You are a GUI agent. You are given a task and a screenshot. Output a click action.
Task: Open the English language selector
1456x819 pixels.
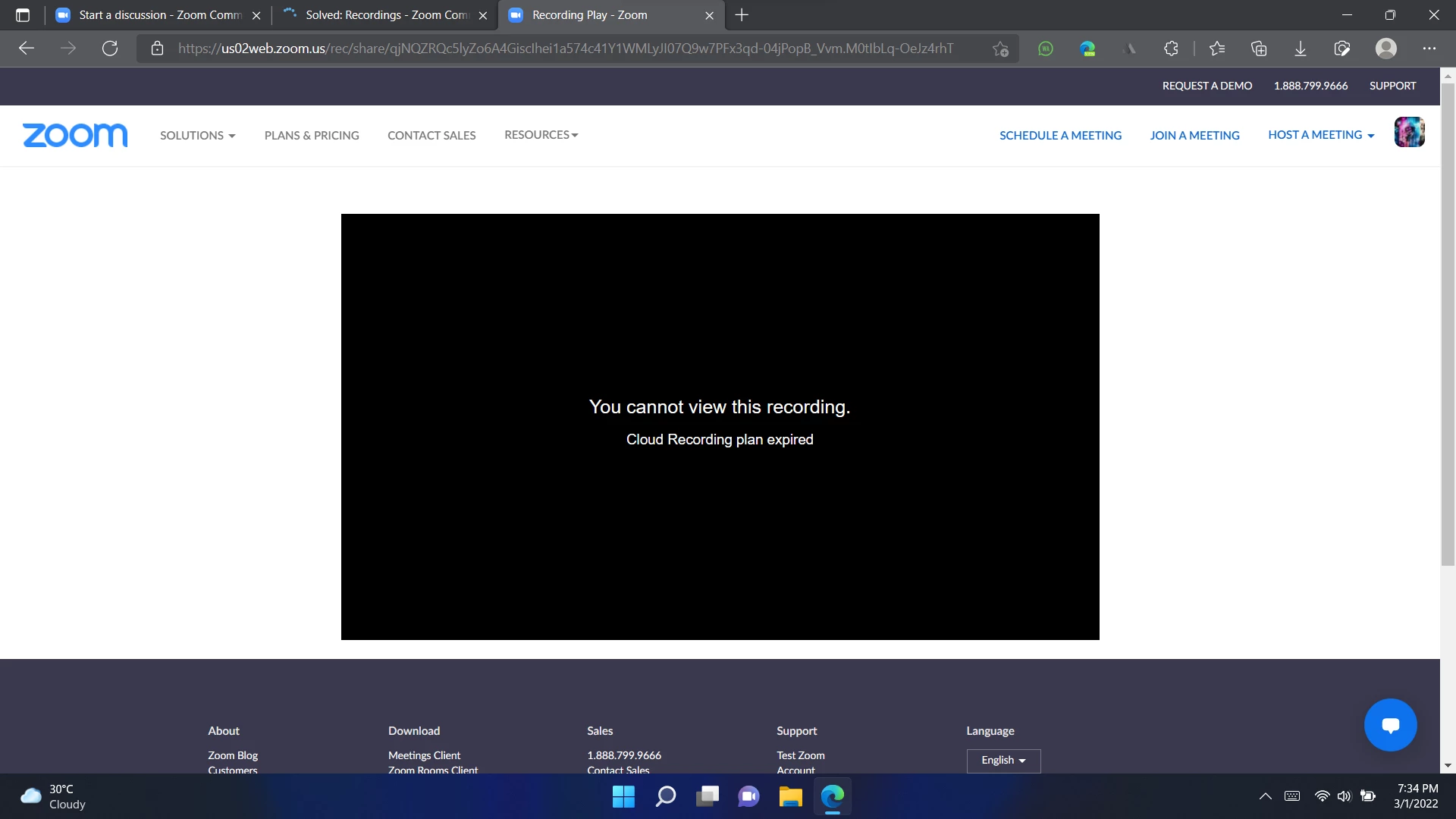(x=1003, y=760)
